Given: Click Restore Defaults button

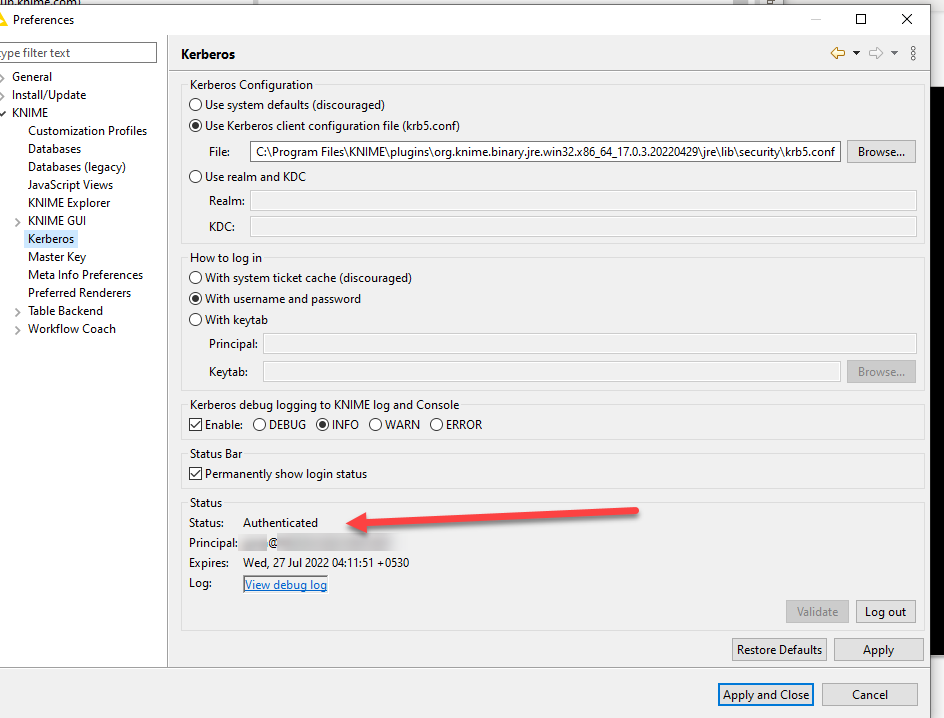Looking at the screenshot, I should point(779,650).
